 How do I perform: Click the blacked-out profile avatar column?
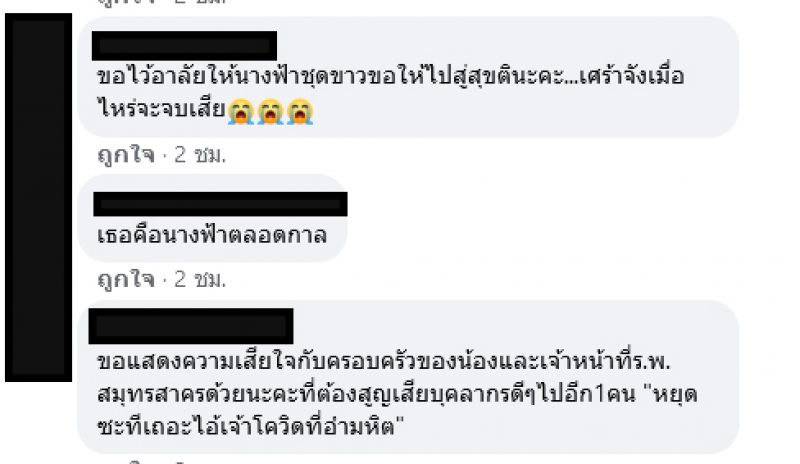(38, 198)
